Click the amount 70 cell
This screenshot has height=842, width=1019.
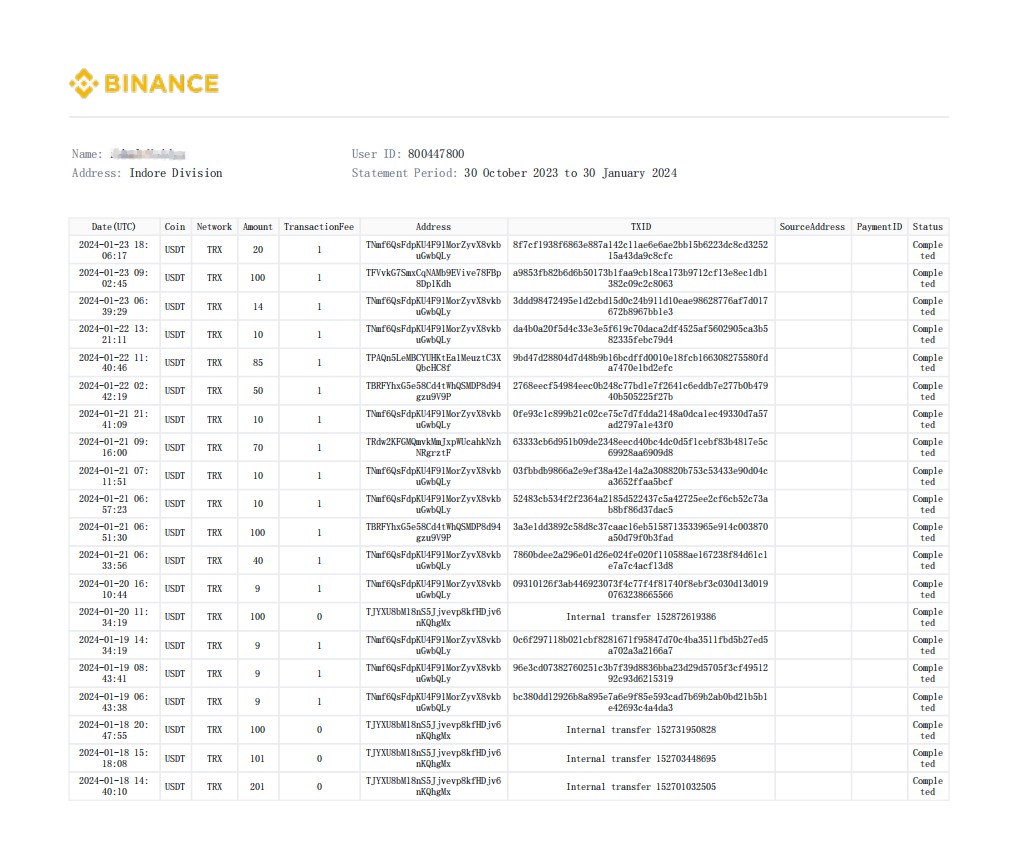(258, 448)
